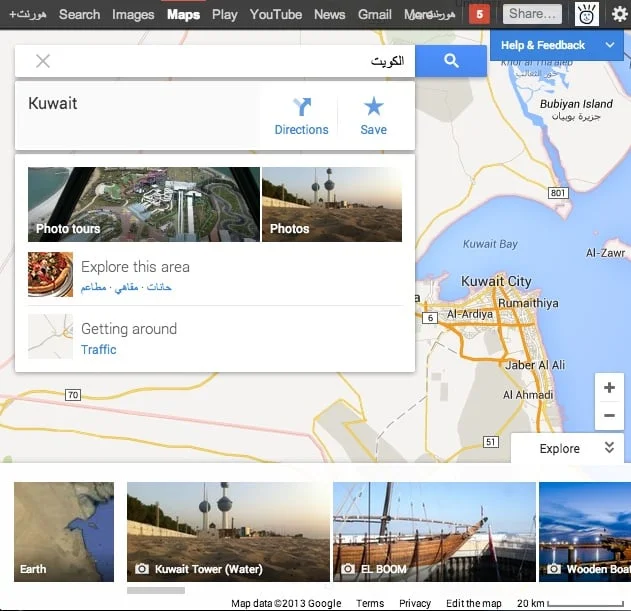Image resolution: width=631 pixels, height=611 pixels.
Task: Click the Share button
Action: (x=532, y=14)
